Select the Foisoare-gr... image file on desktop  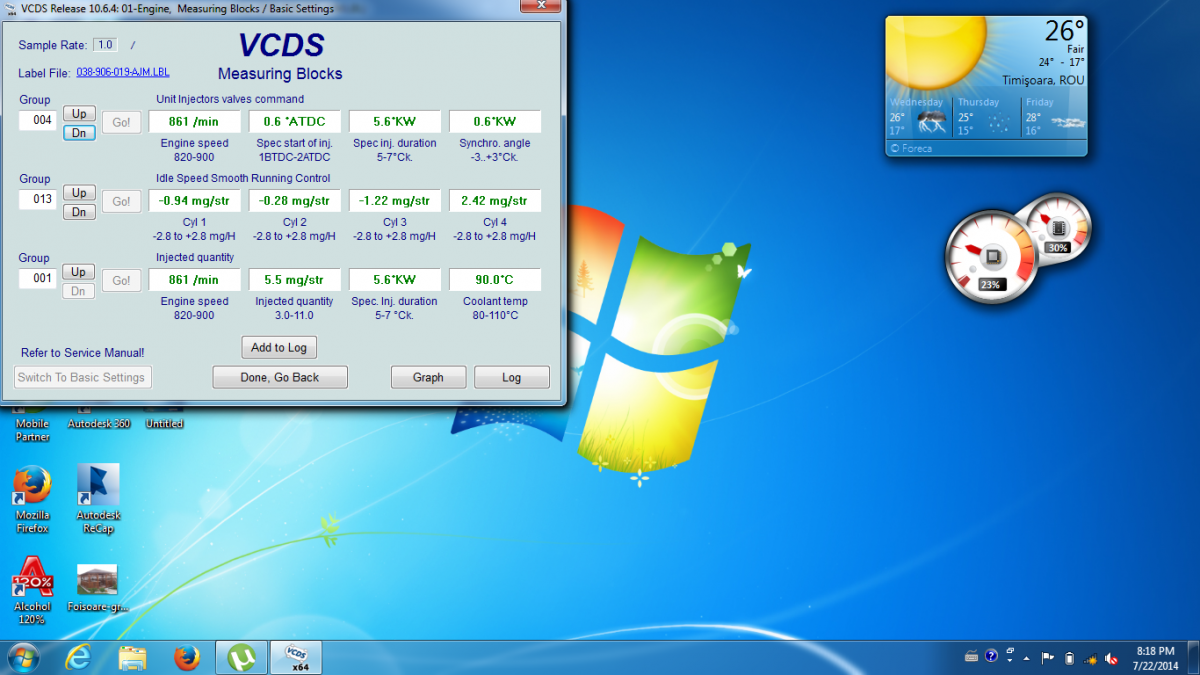click(x=98, y=590)
